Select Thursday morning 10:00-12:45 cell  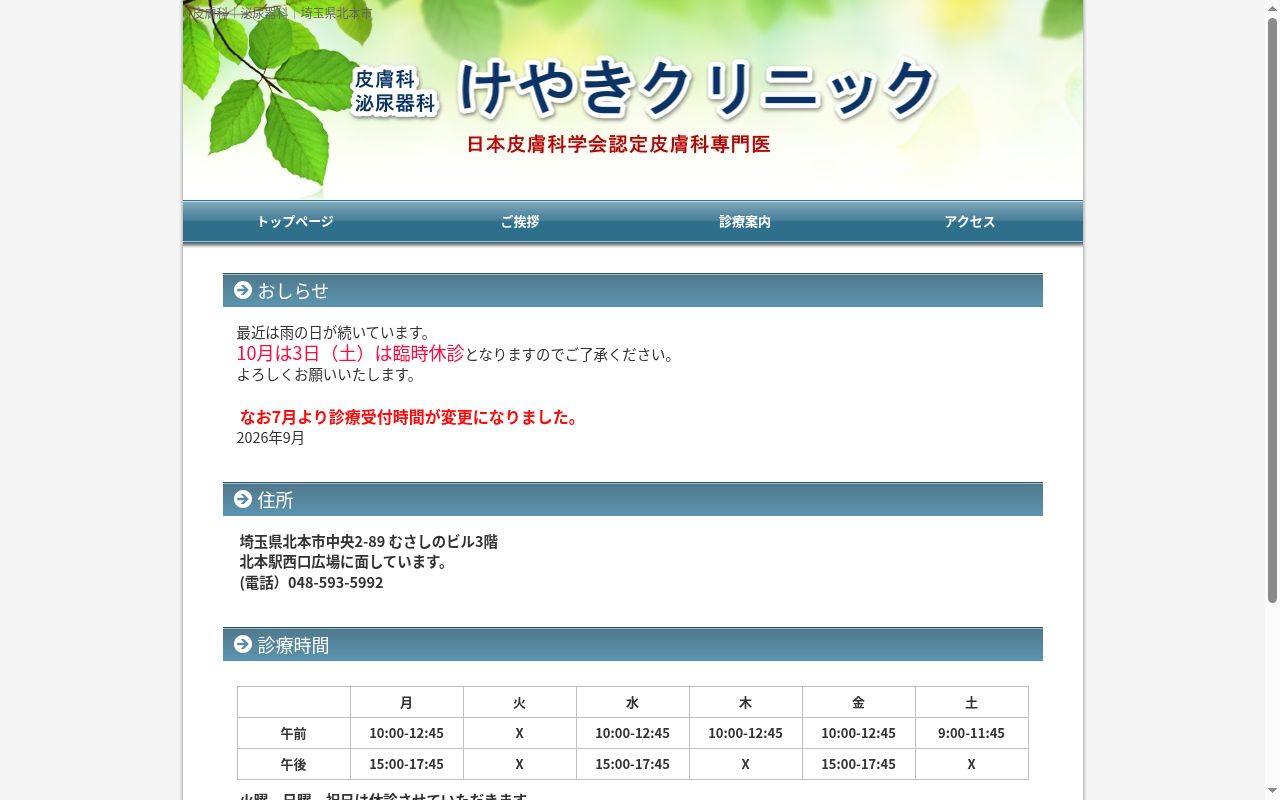(746, 733)
